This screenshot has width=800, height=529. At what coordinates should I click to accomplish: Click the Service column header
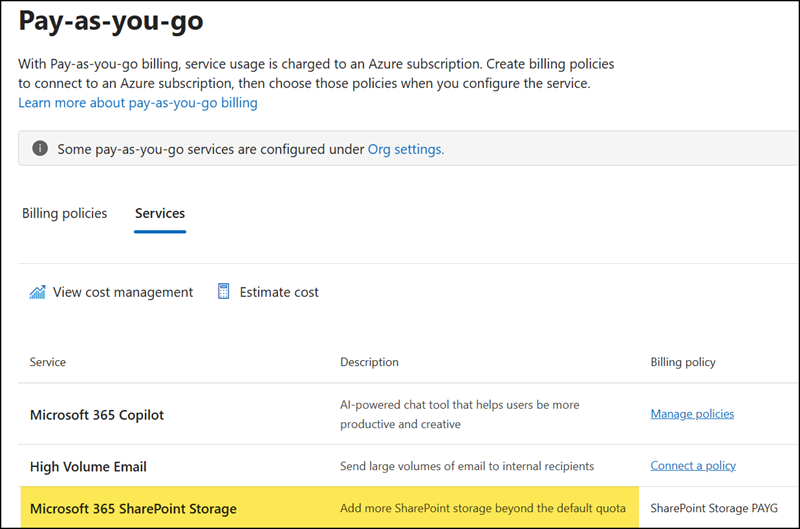click(x=47, y=362)
